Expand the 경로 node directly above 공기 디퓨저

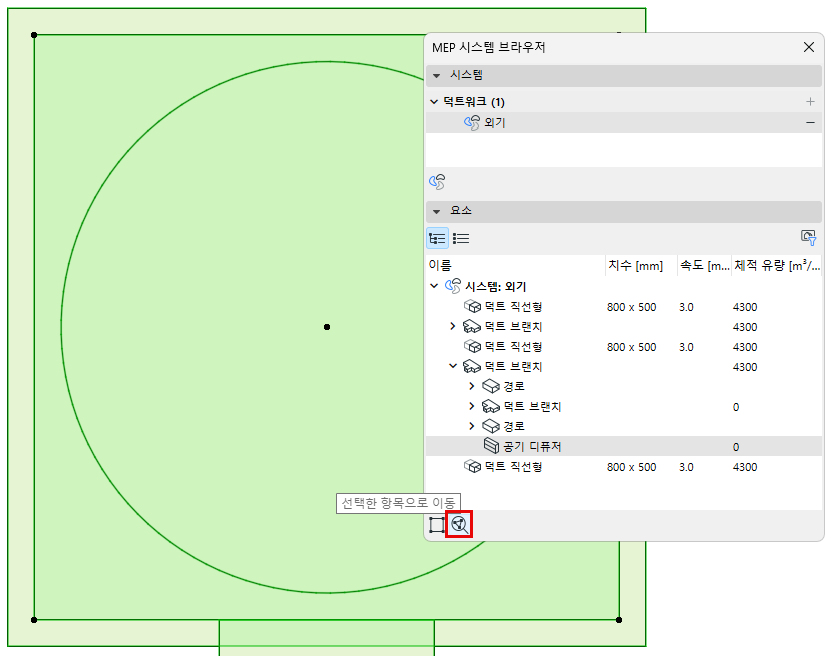pyautogui.click(x=472, y=426)
